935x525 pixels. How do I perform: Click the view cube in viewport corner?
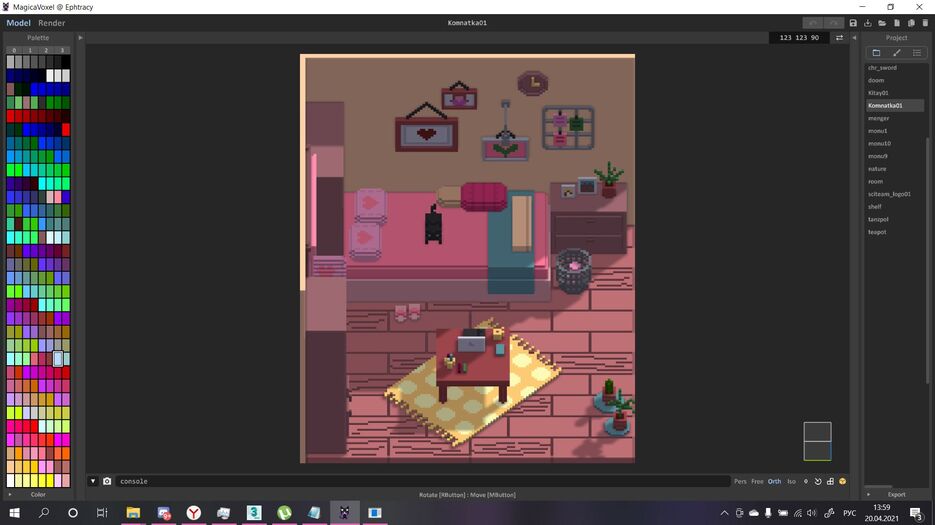click(817, 441)
